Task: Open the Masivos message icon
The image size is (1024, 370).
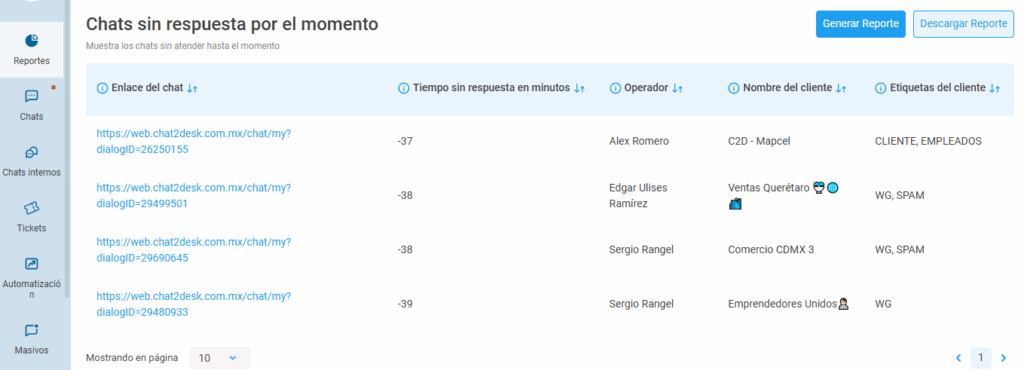Action: pyautogui.click(x=31, y=330)
